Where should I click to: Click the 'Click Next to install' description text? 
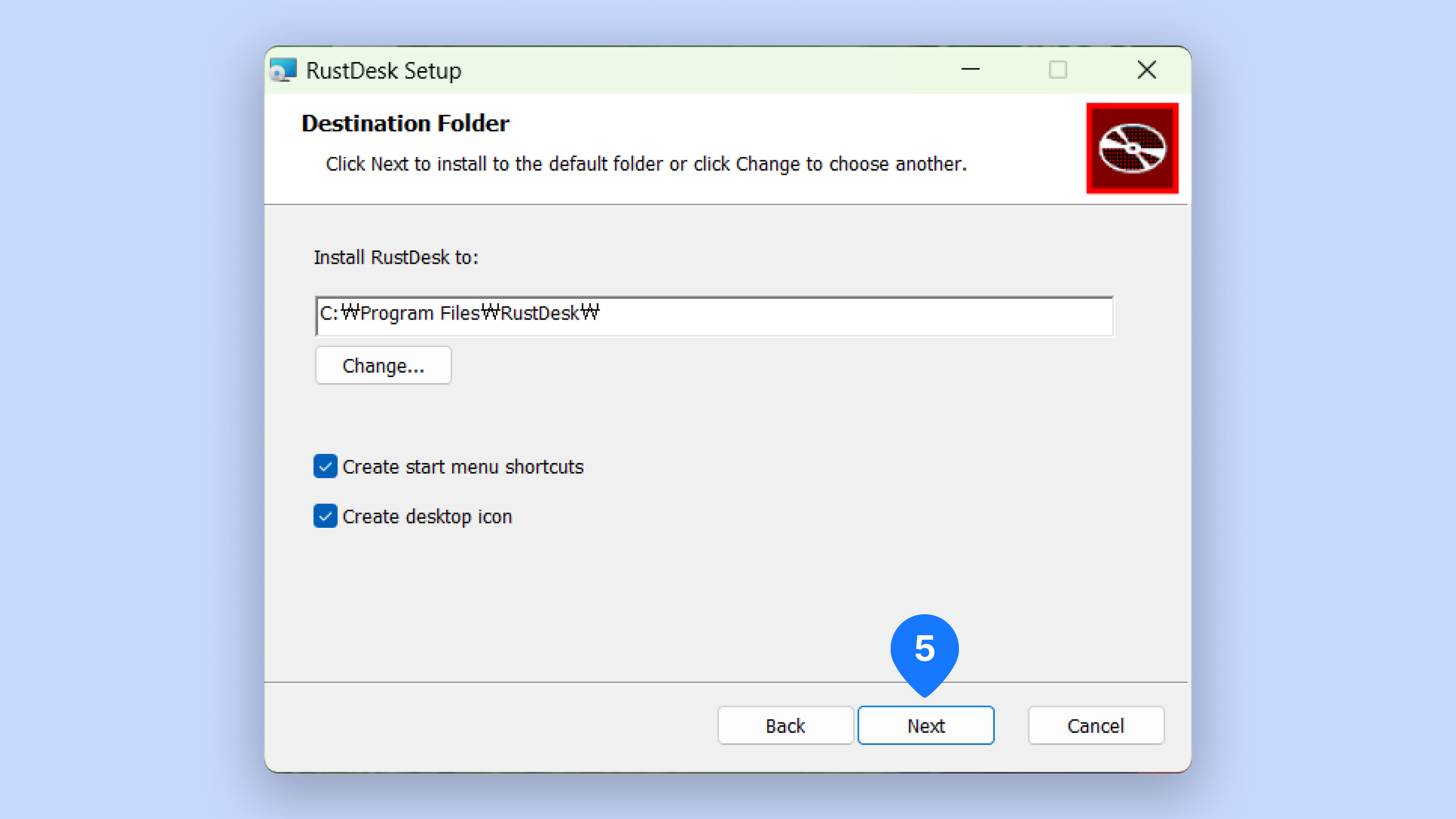pos(646,164)
